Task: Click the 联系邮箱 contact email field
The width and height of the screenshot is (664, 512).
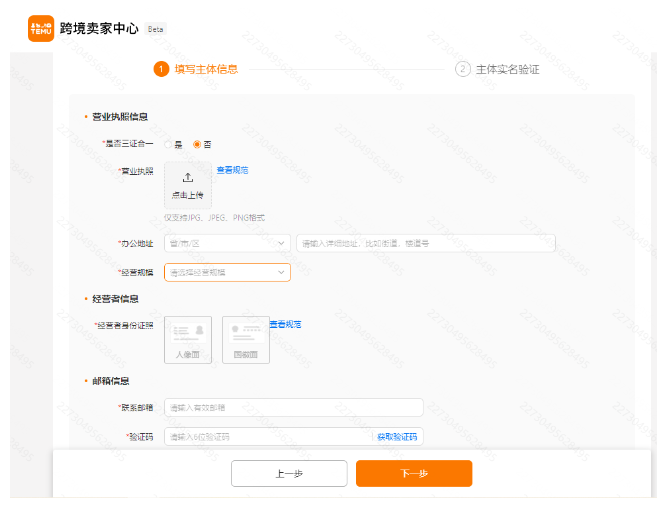Action: [293, 408]
